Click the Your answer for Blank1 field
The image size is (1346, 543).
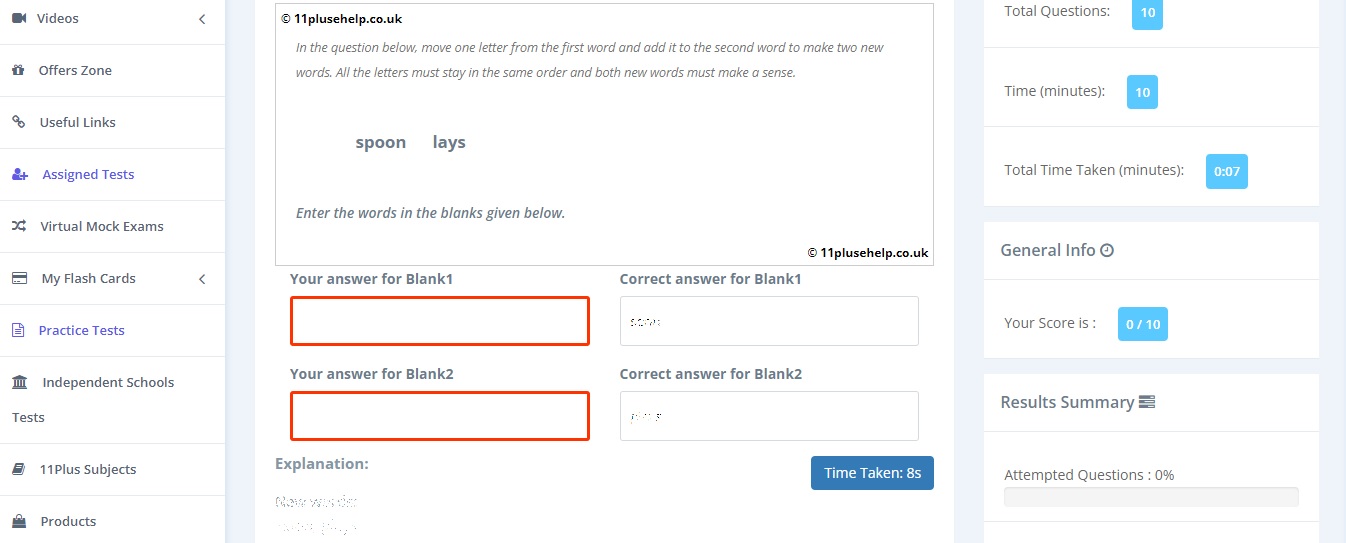coord(440,321)
